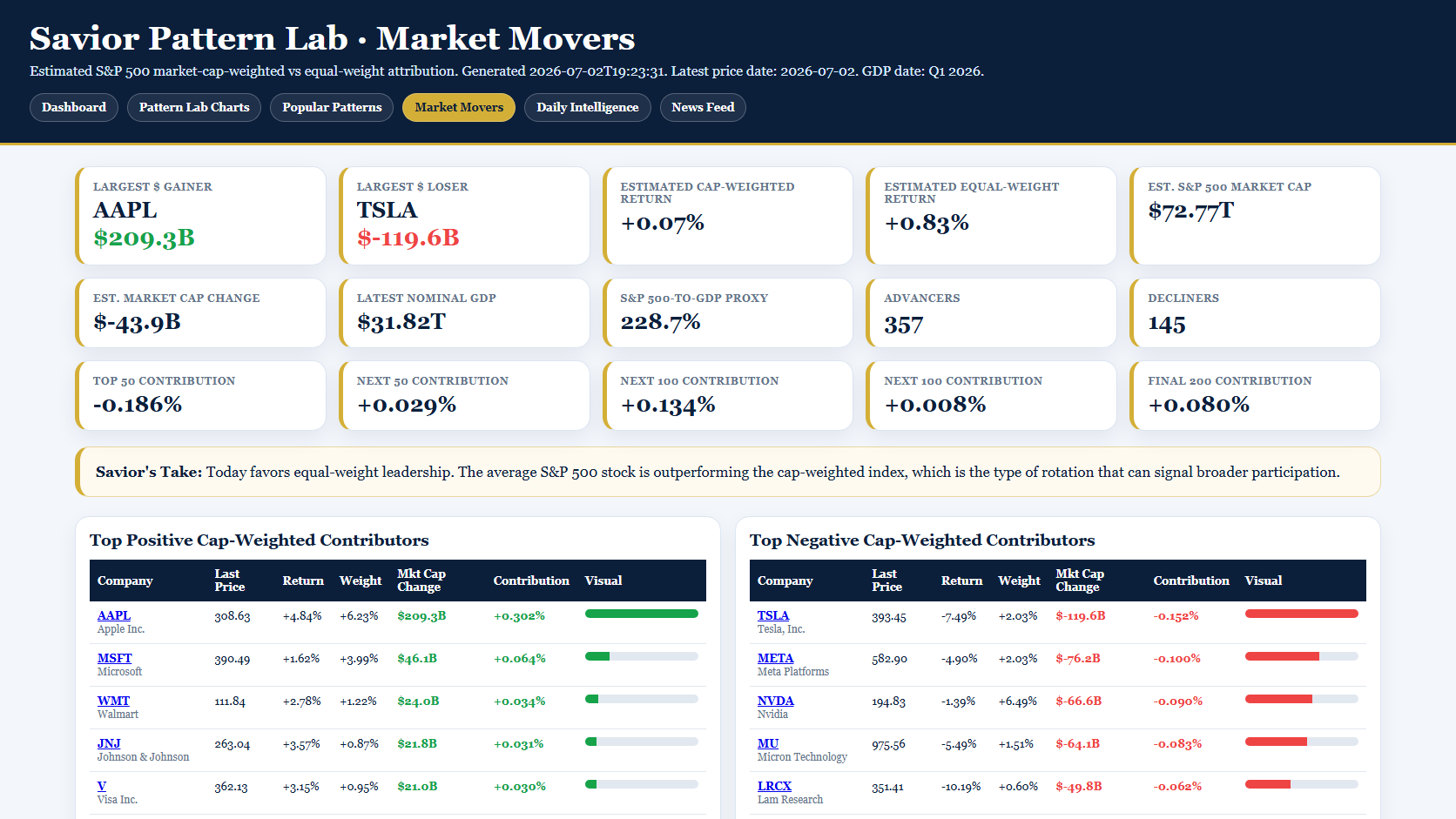Click the -10.19% return for LRCX
This screenshot has width=1456, height=819.
tap(961, 787)
